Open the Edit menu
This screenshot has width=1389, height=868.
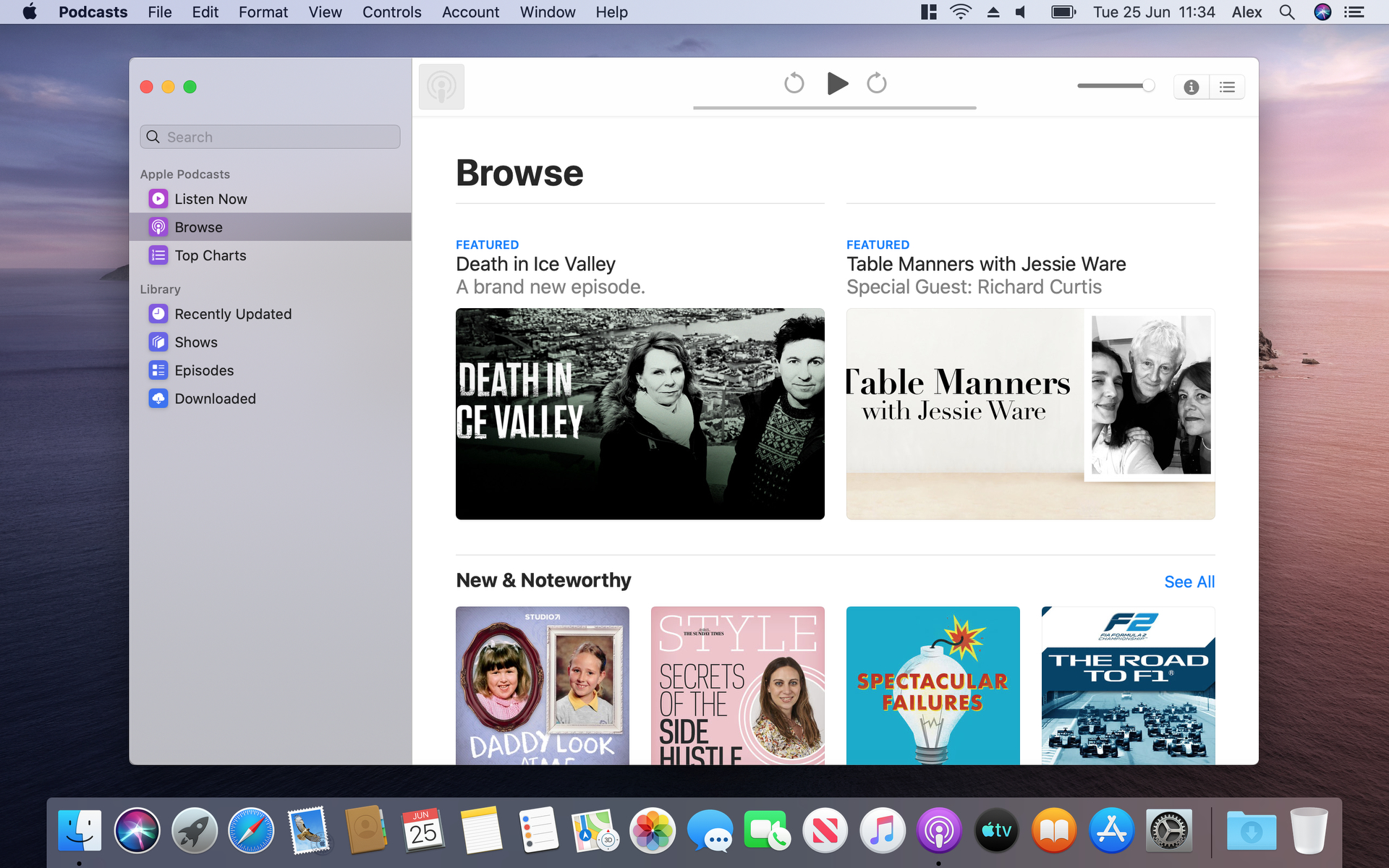(x=205, y=12)
